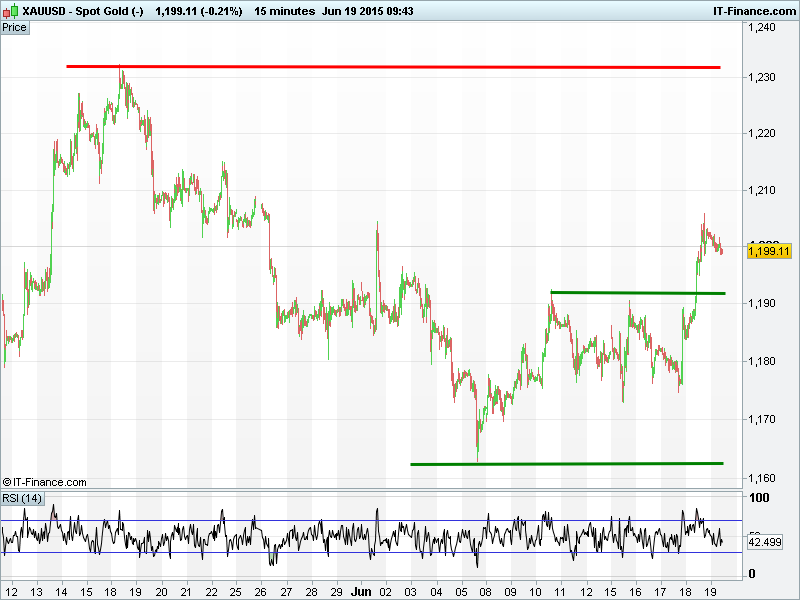Screen dimensions: 800x600
Task: Click the Price panel label
Action: coord(15,27)
